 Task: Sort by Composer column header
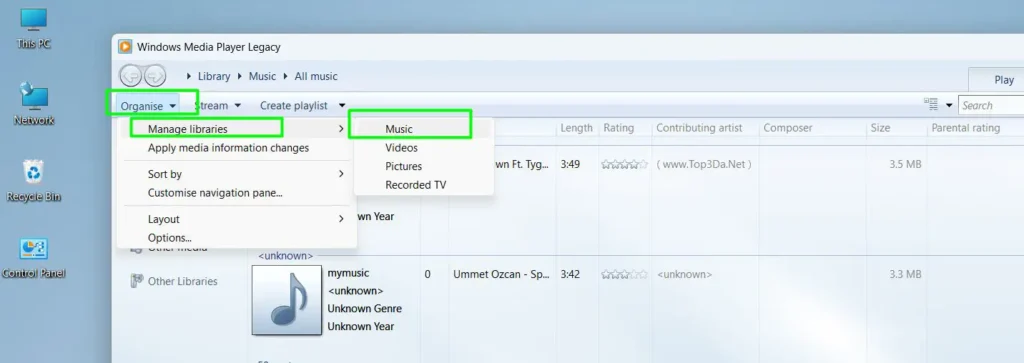(788, 128)
